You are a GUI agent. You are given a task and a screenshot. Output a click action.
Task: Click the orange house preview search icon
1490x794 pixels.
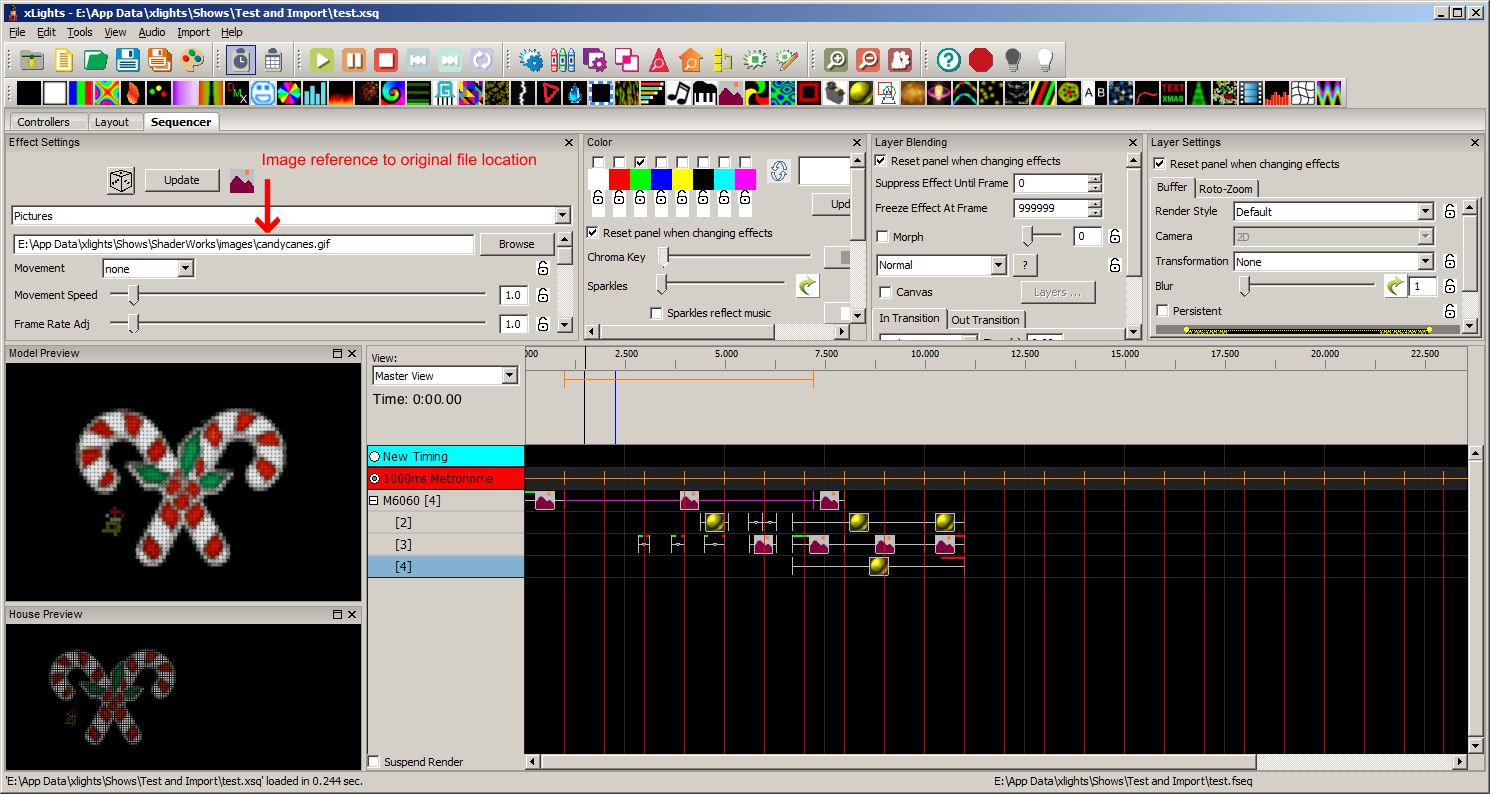pos(690,59)
